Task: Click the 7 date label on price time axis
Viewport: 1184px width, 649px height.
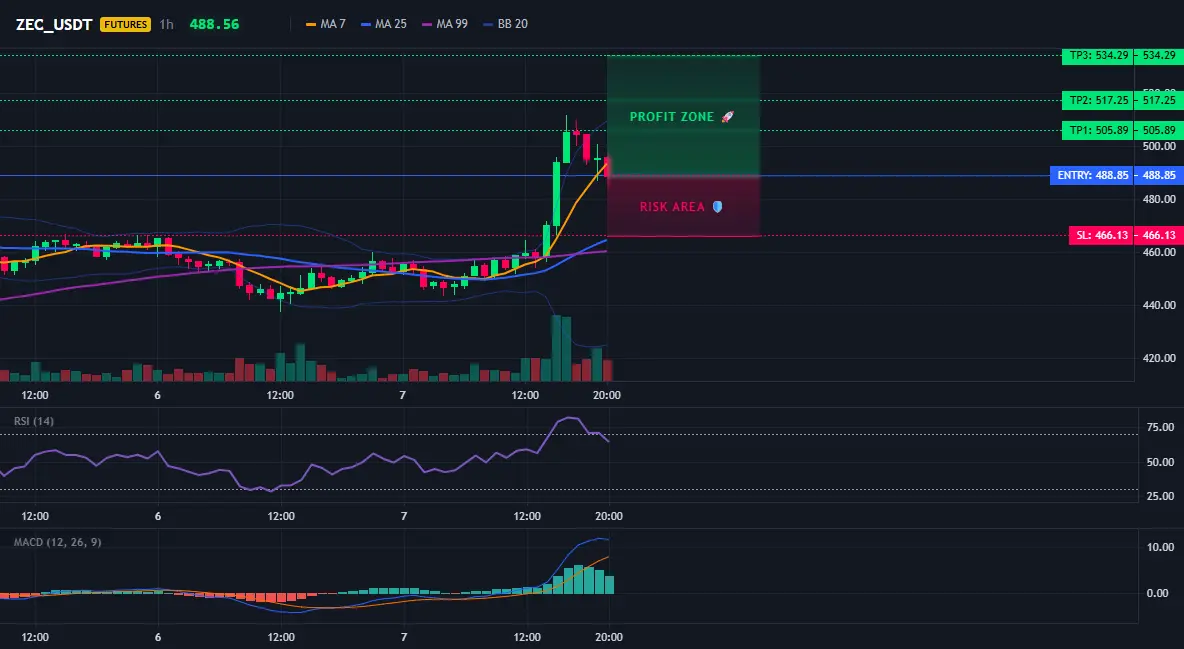Action: [402, 395]
